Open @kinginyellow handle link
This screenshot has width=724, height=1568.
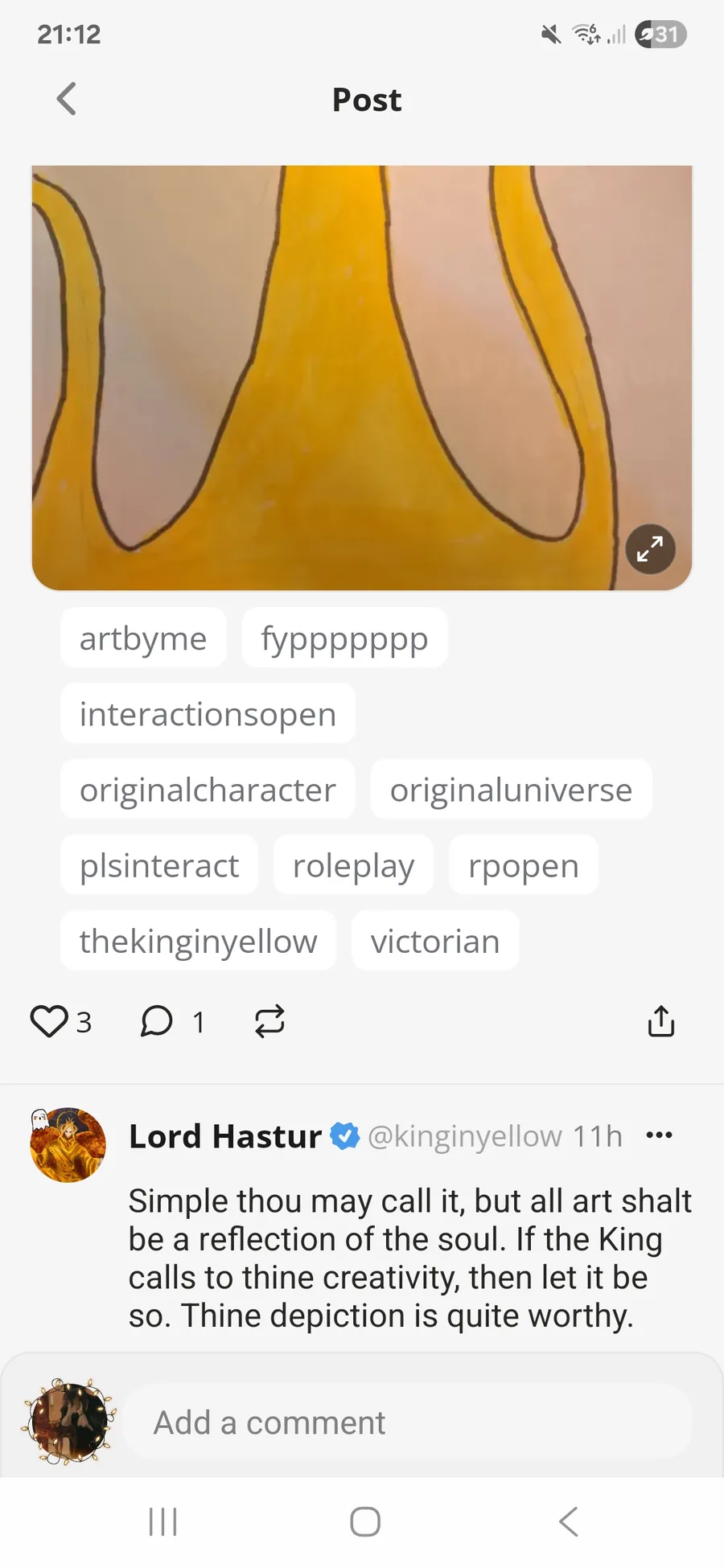pos(465,1136)
